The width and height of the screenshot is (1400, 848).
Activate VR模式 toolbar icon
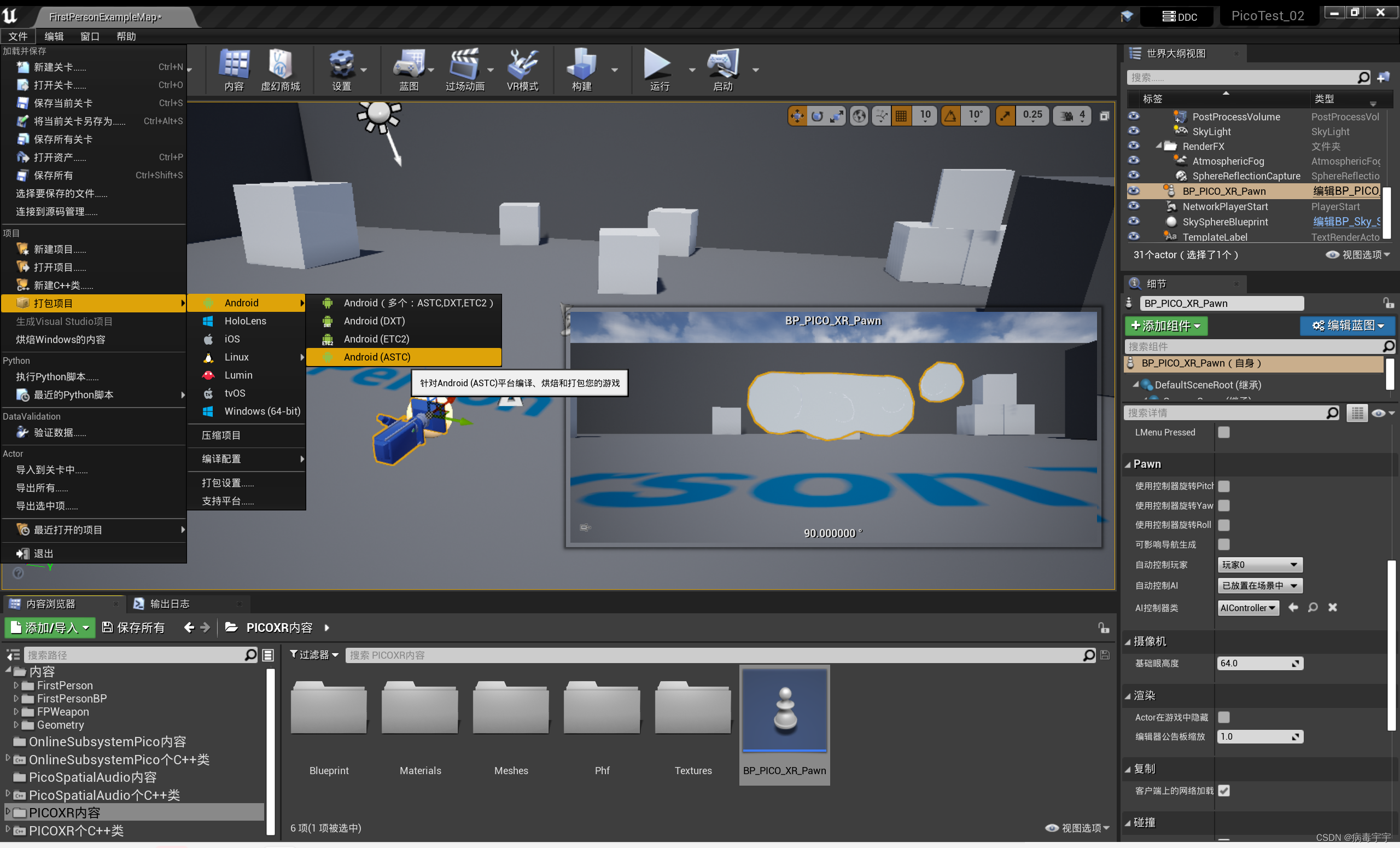522,68
